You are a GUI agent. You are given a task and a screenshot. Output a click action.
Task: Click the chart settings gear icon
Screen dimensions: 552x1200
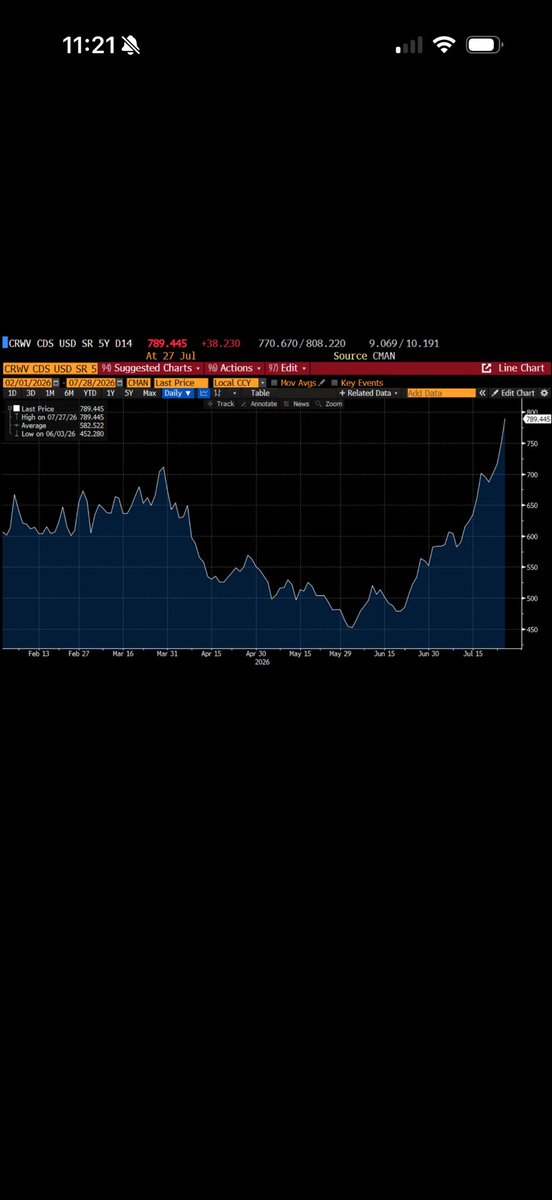[543, 393]
